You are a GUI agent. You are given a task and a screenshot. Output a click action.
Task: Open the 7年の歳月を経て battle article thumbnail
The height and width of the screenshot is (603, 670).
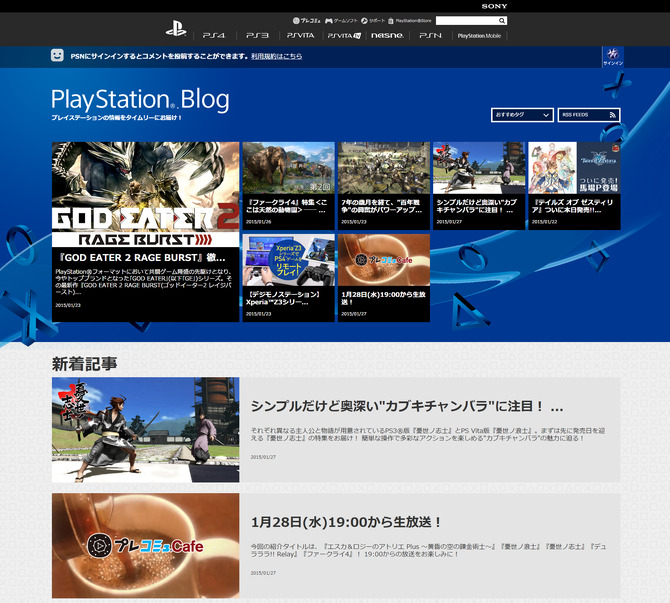pyautogui.click(x=384, y=168)
